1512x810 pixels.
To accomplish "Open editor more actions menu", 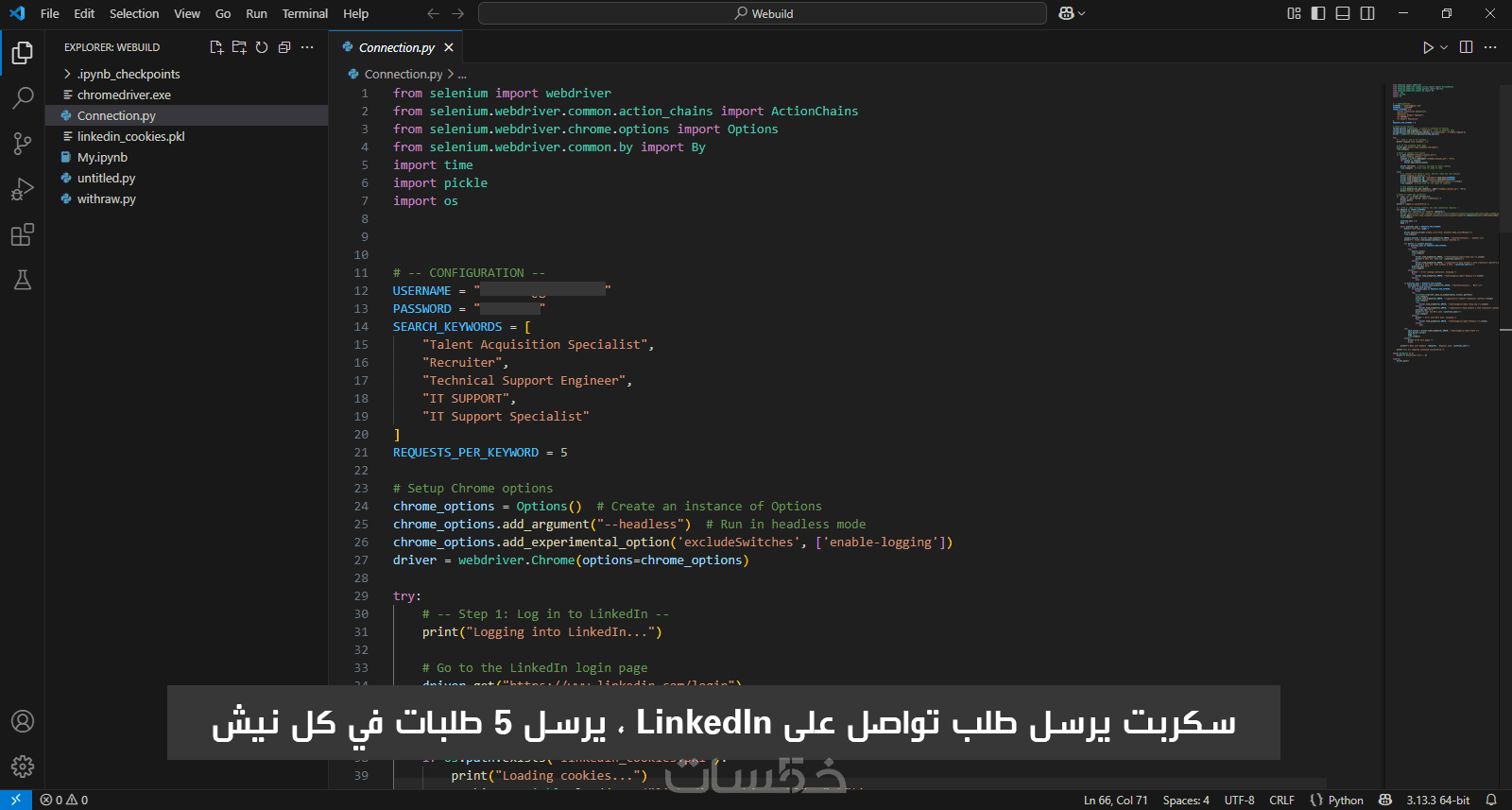I will [x=1490, y=47].
